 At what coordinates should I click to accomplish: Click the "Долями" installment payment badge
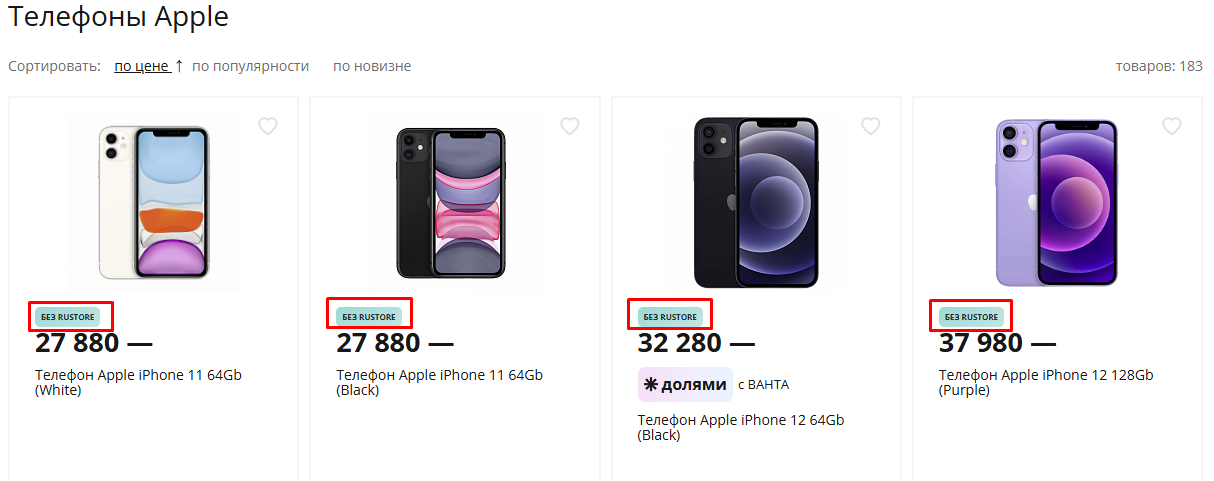pyautogui.click(x=685, y=384)
